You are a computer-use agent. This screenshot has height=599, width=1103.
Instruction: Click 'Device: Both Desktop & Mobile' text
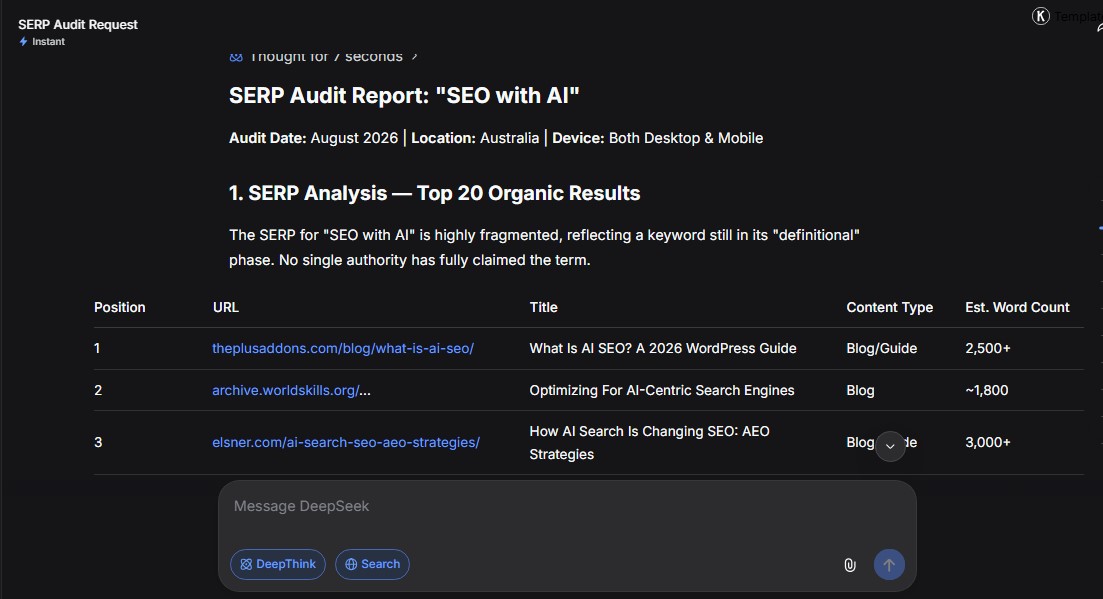(x=657, y=138)
